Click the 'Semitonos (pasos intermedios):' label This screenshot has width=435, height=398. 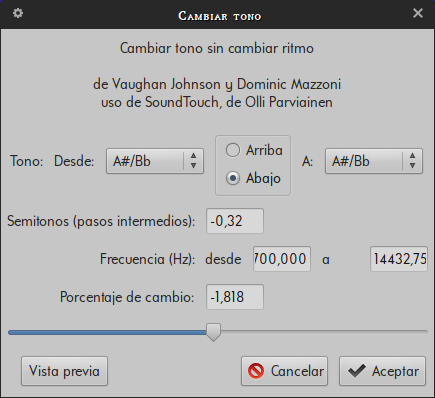[101, 221]
